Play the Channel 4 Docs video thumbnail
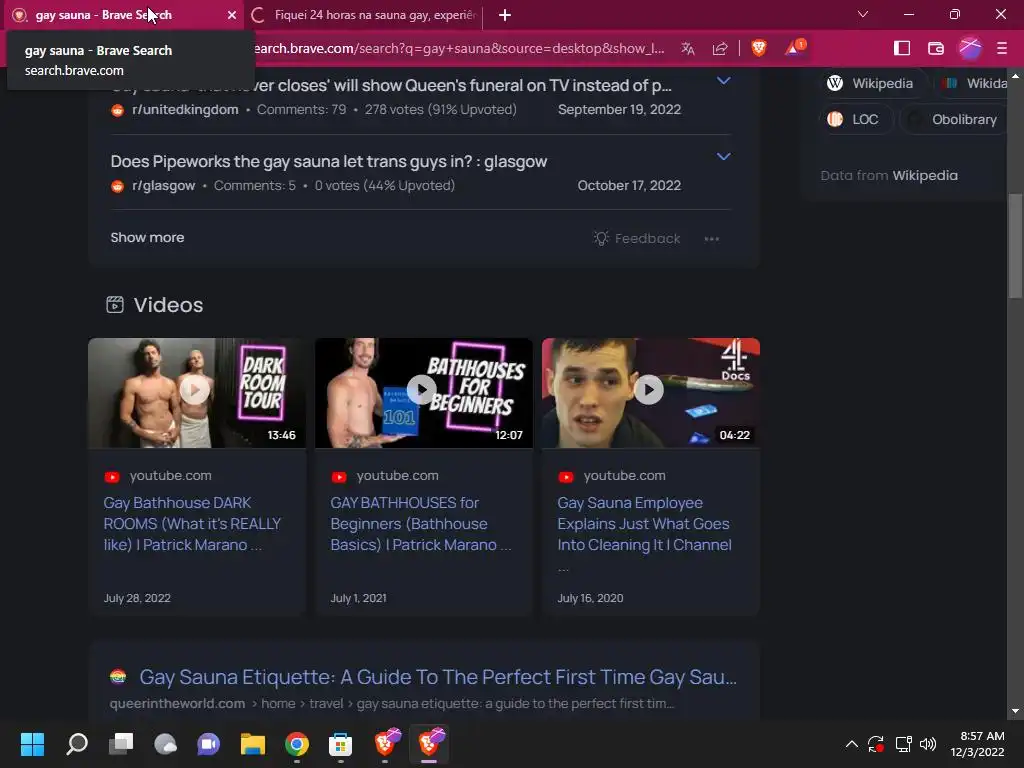The image size is (1024, 768). (650, 392)
